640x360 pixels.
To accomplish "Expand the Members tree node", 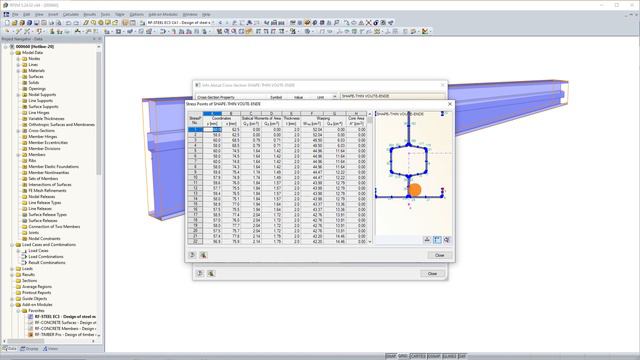I will click(18, 155).
